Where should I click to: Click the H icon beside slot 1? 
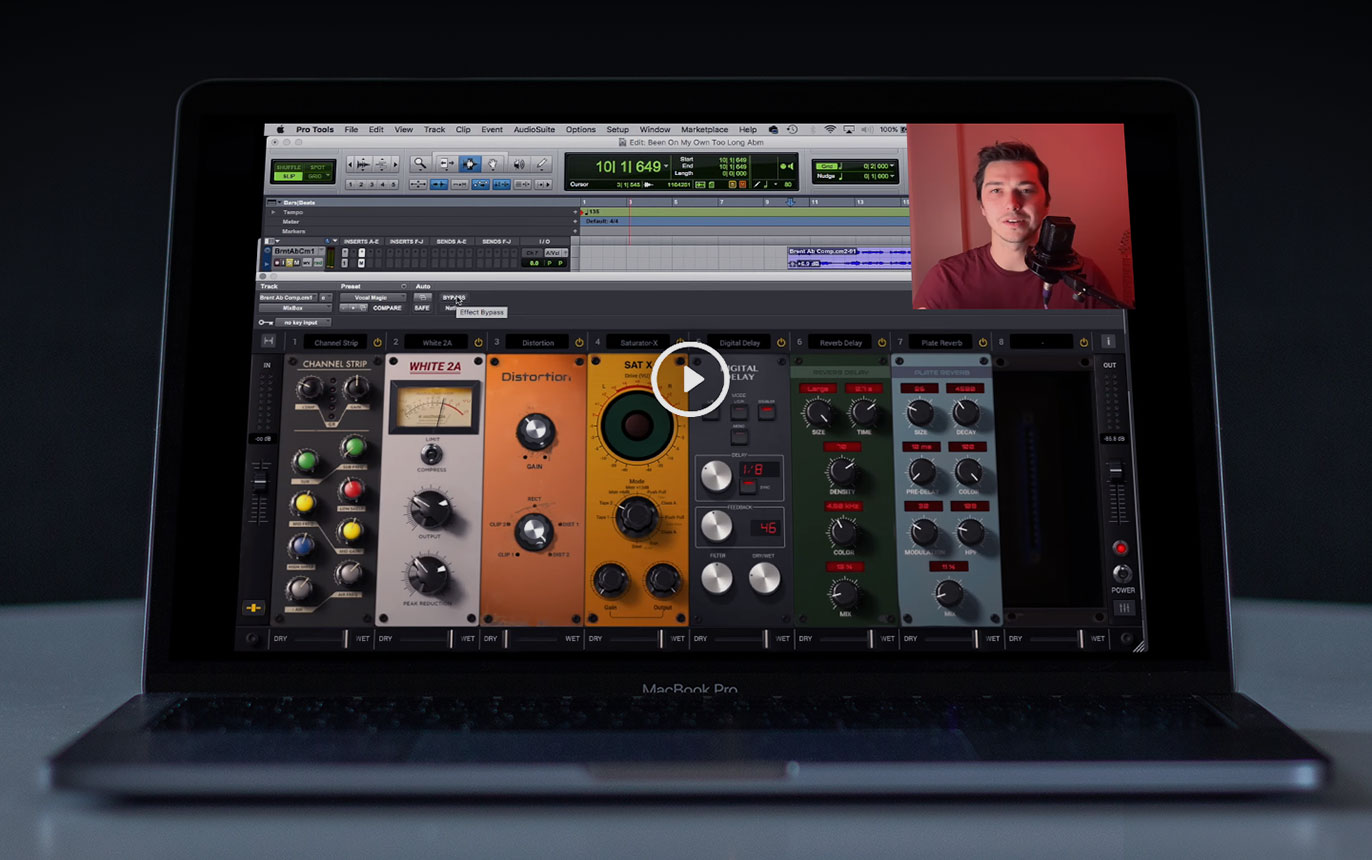tap(268, 342)
